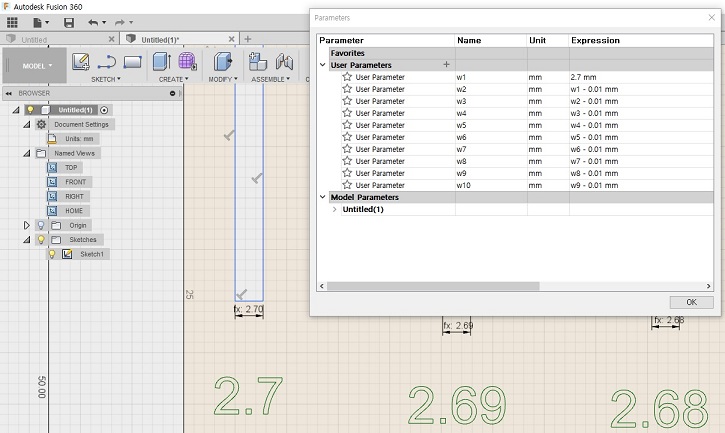
Task: Select the Rectangle sketch tool
Action: click(132, 62)
